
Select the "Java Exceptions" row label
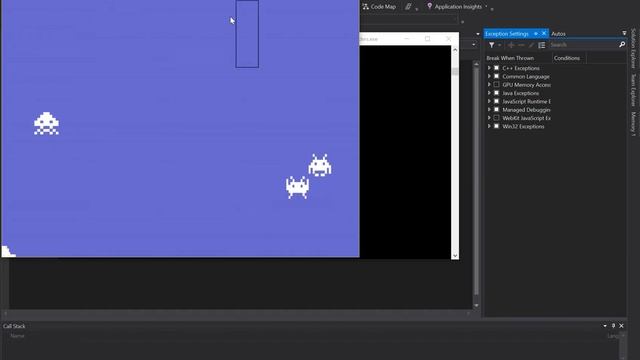[x=520, y=93]
